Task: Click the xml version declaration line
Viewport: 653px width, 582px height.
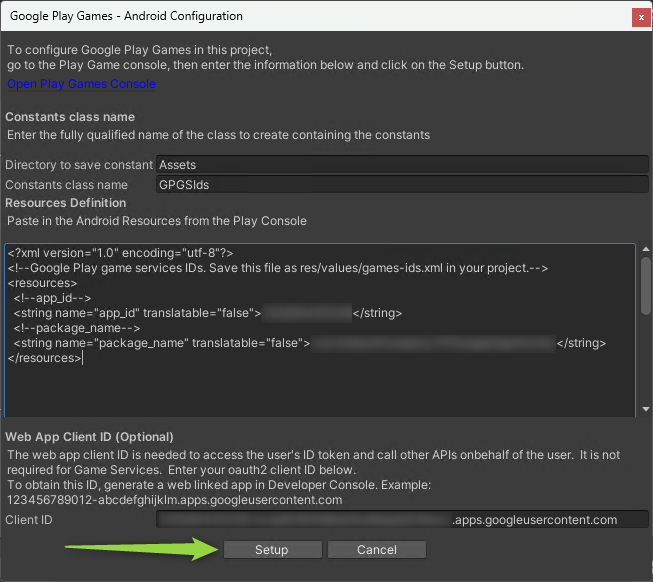Action: pyautogui.click(x=120, y=253)
